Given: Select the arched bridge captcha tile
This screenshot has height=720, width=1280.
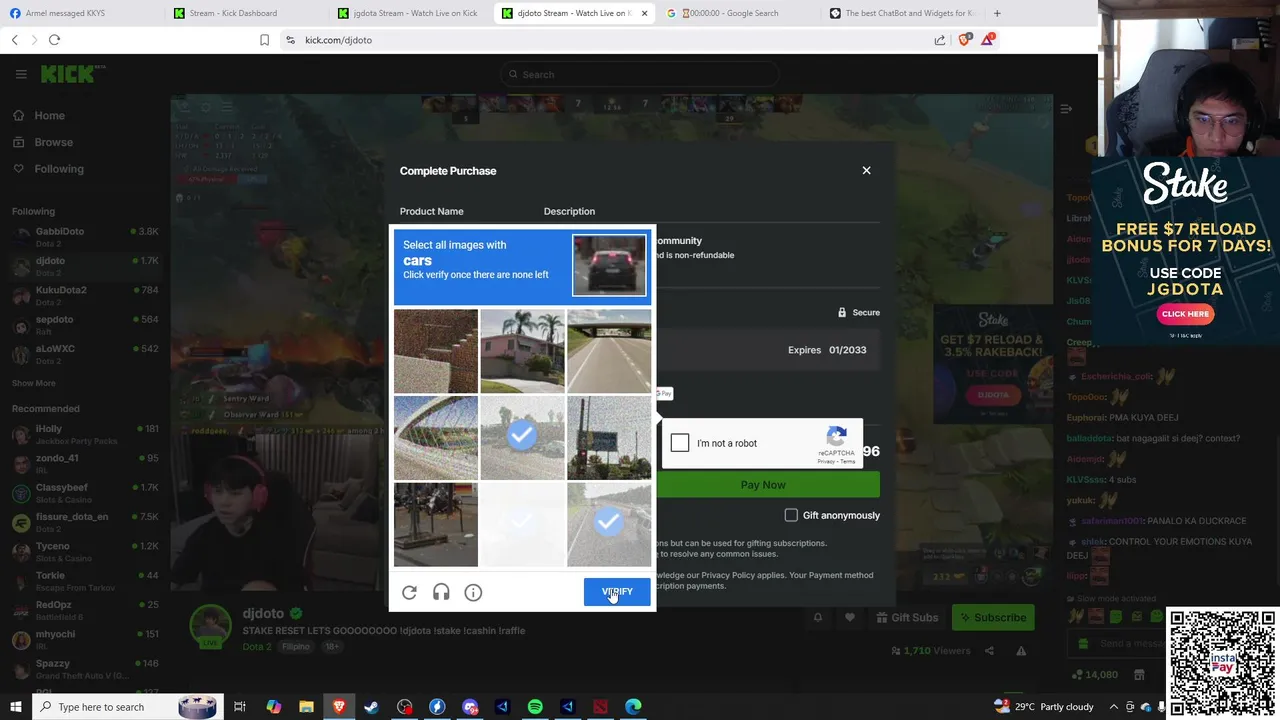Looking at the screenshot, I should pos(435,438).
